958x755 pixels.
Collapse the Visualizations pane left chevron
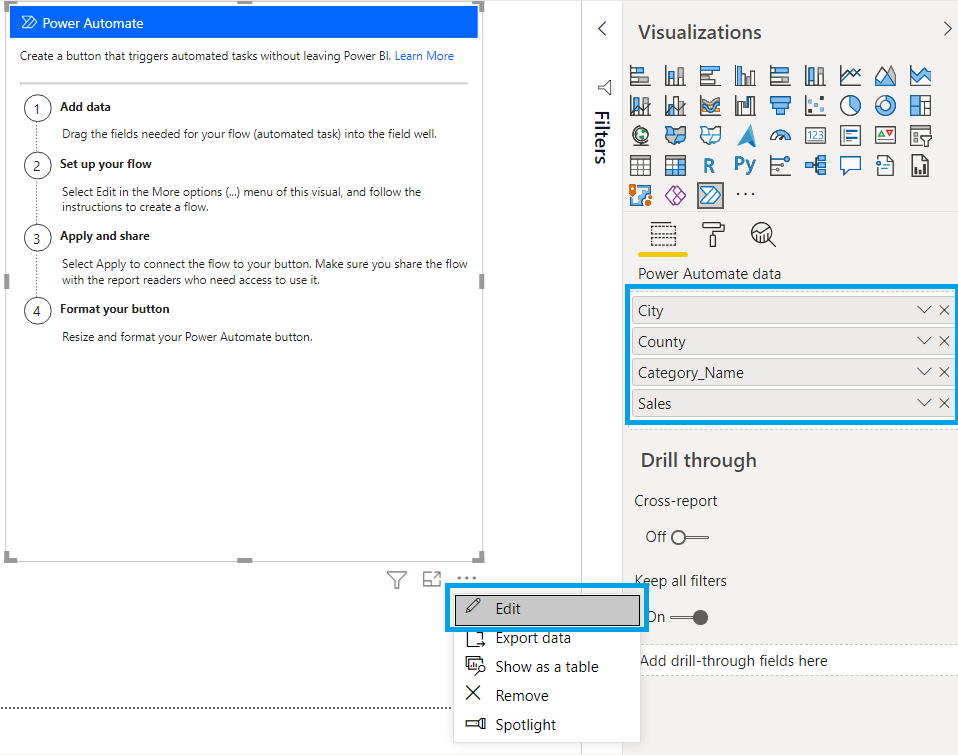click(602, 29)
